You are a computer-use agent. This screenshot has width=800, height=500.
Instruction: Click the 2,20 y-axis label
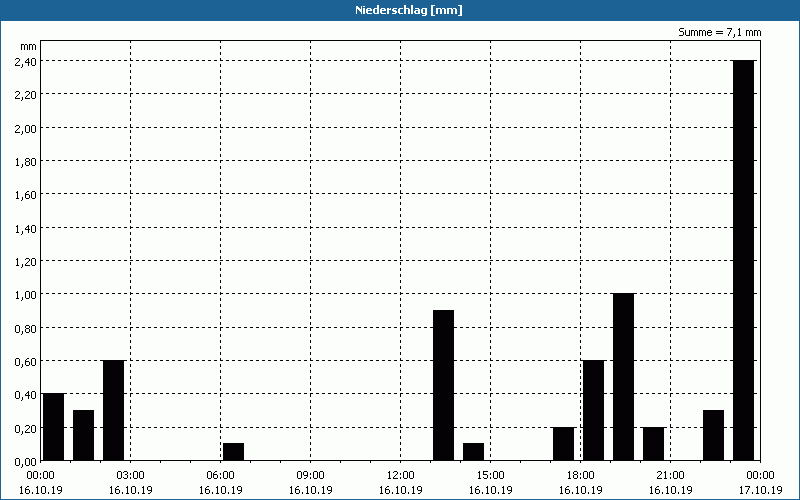[x=26, y=94]
